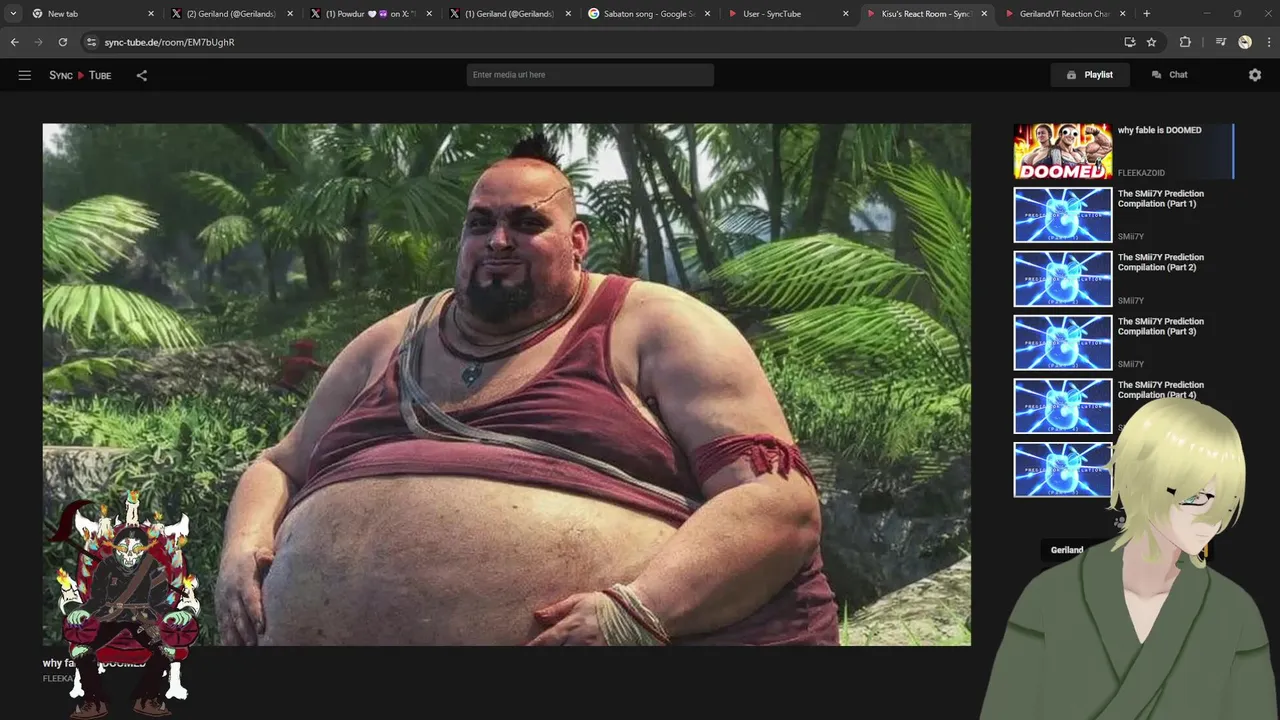
Task: Click the site information icon in address bar
Action: (91, 42)
